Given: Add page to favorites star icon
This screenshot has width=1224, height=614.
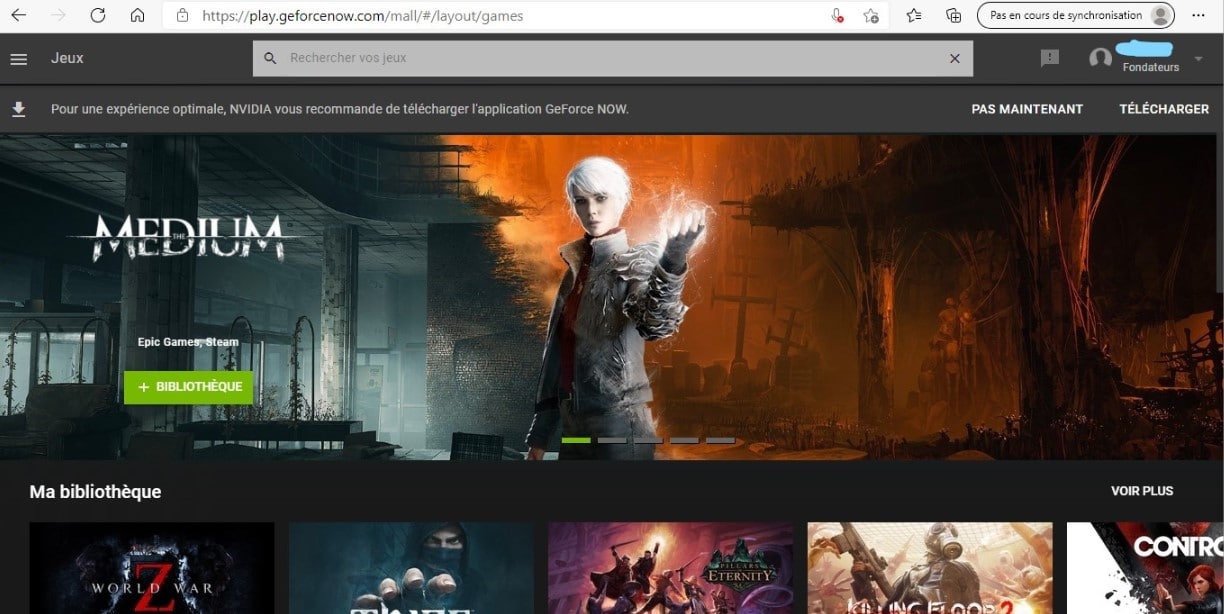Looking at the screenshot, I should pos(871,16).
